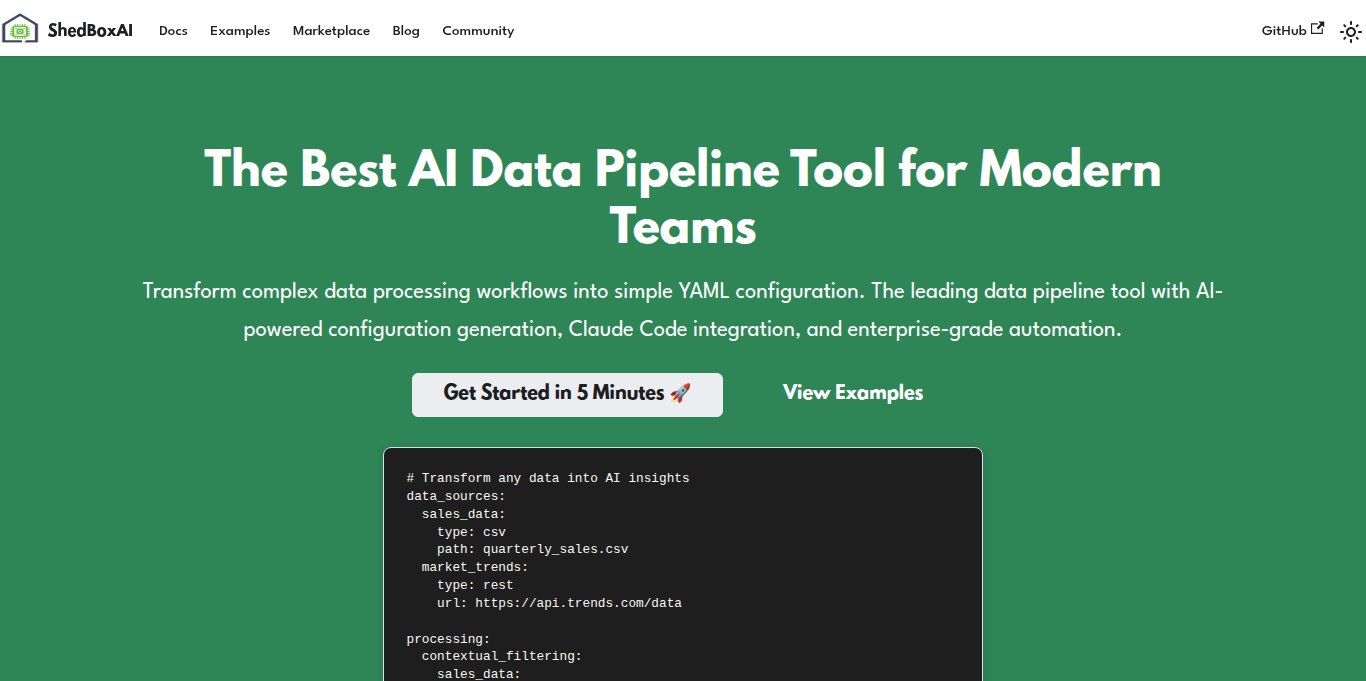Go to the Examples nav link

point(240,31)
